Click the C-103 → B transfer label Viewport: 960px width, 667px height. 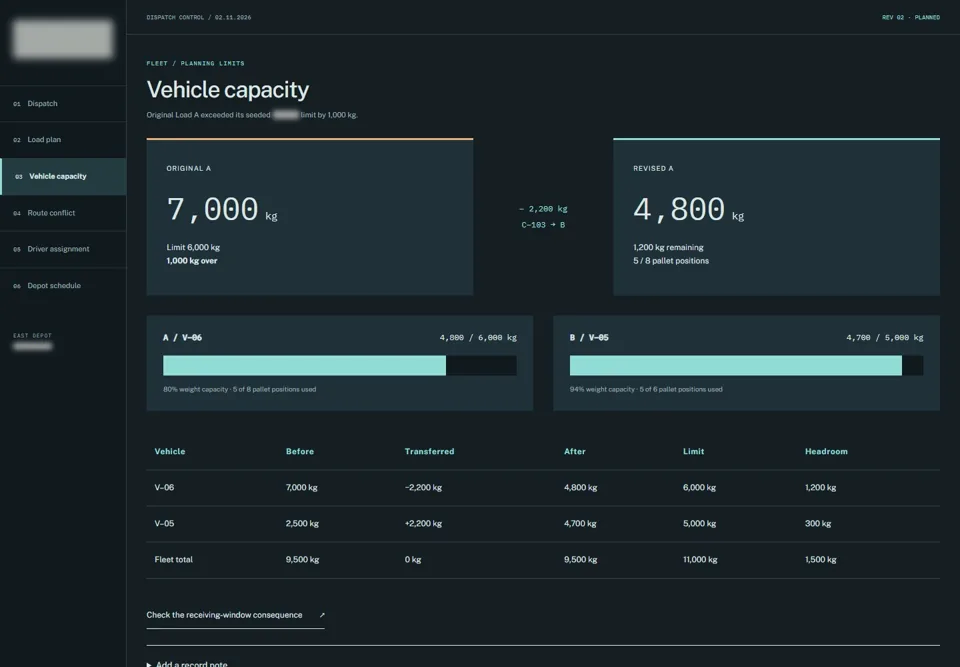[543, 225]
